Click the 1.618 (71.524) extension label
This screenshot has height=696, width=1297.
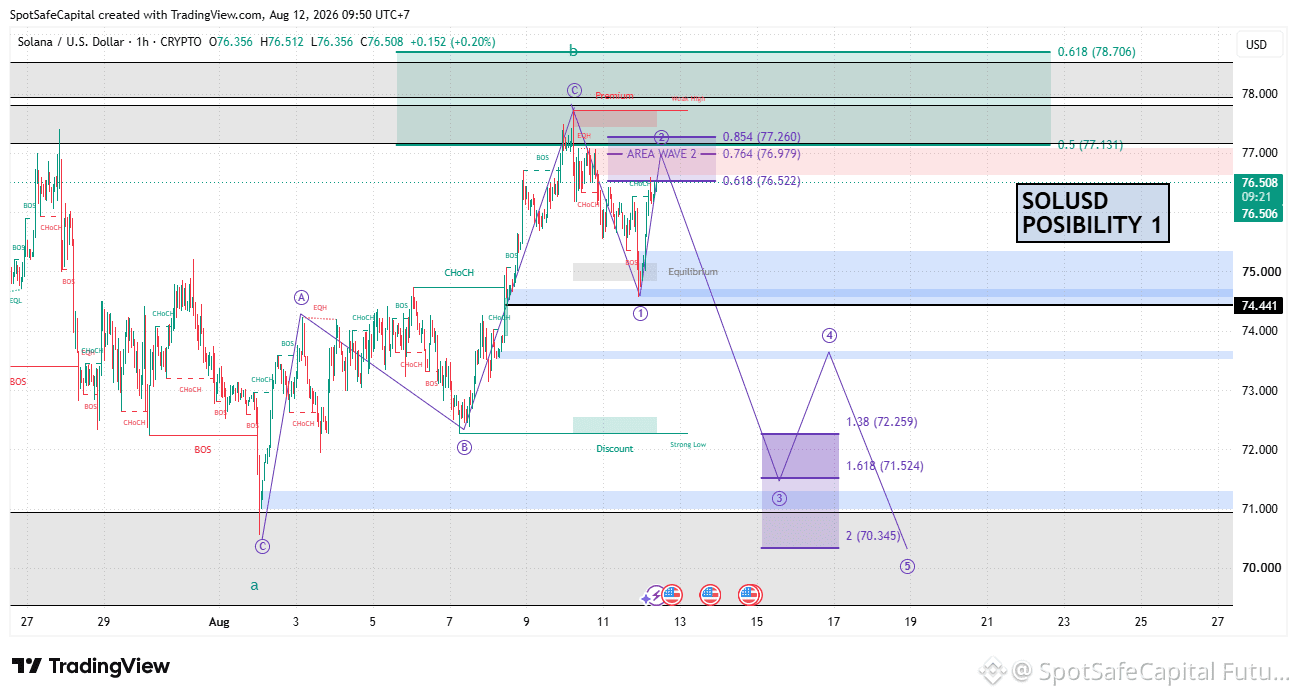884,466
